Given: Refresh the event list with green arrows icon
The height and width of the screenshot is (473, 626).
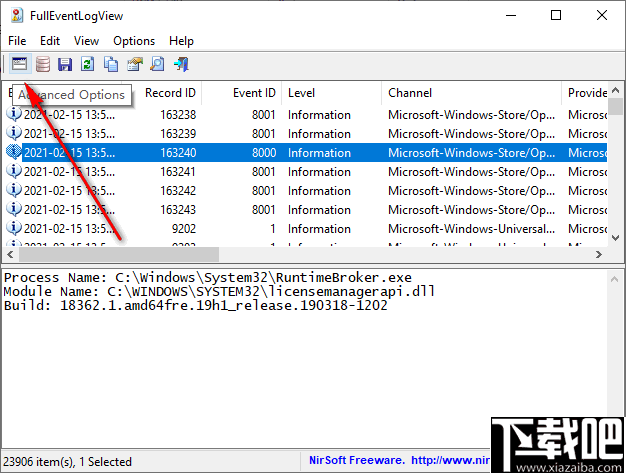Looking at the screenshot, I should coord(87,64).
